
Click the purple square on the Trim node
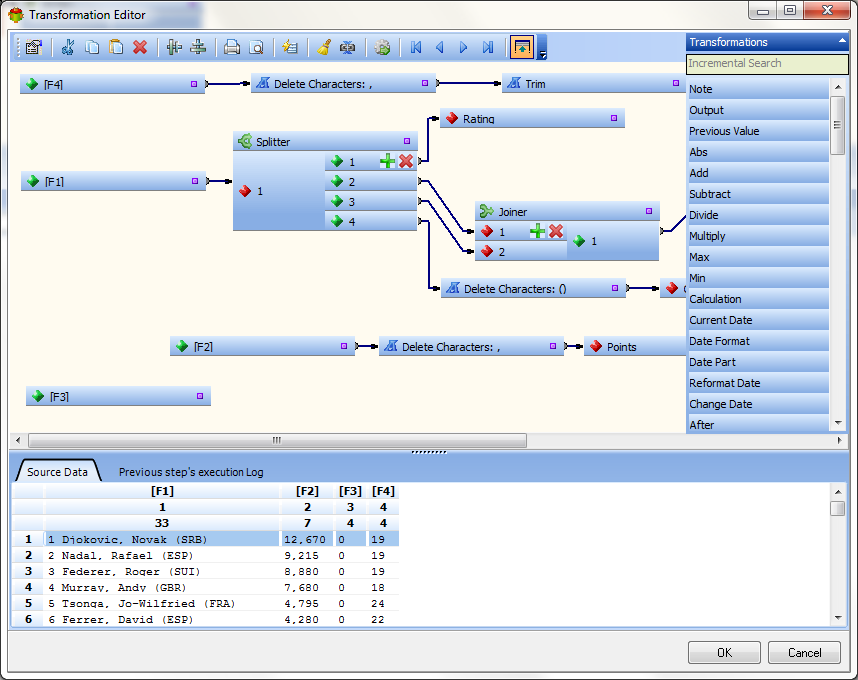pyautogui.click(x=676, y=83)
